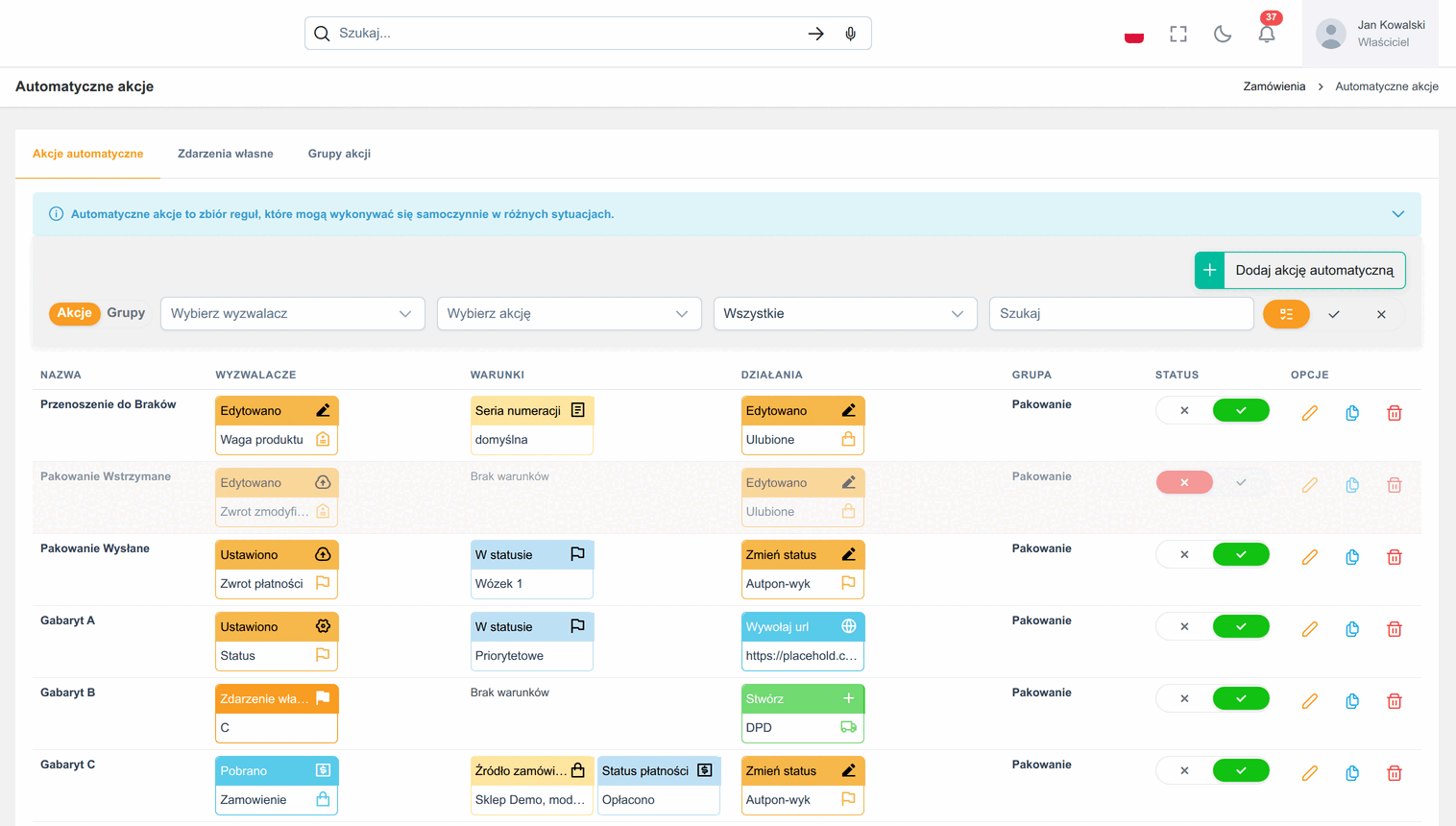Disable the Gabaryt A status toggle
This screenshot has width=1456, height=826.
(x=1184, y=627)
